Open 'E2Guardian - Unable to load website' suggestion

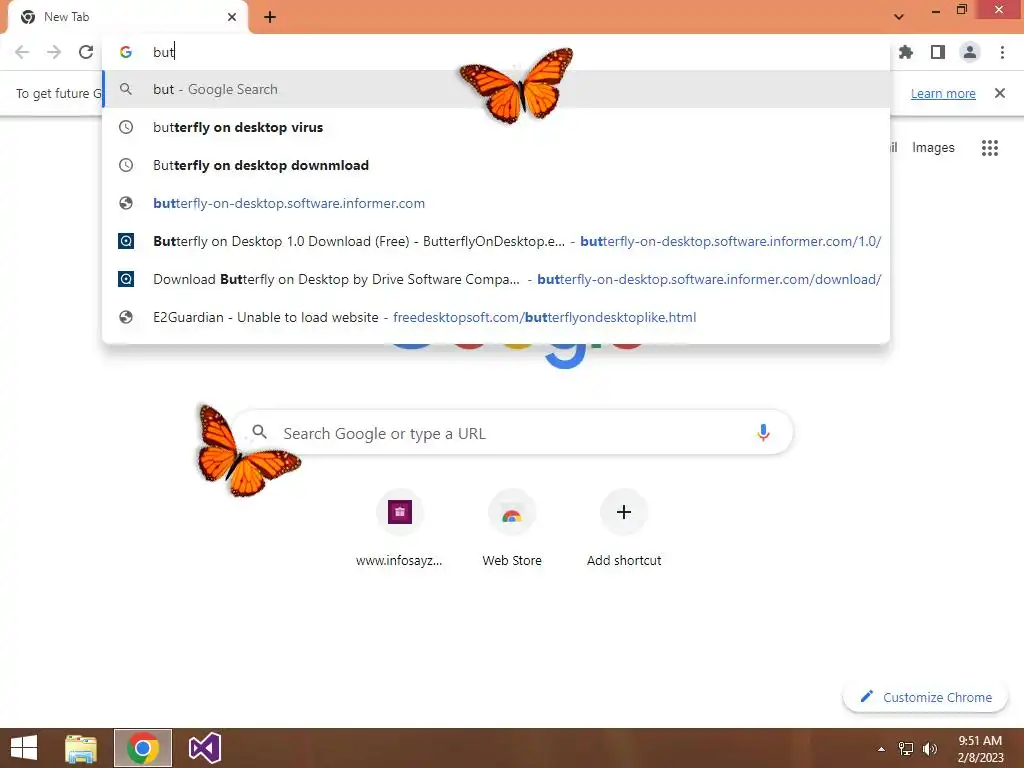tap(496, 317)
